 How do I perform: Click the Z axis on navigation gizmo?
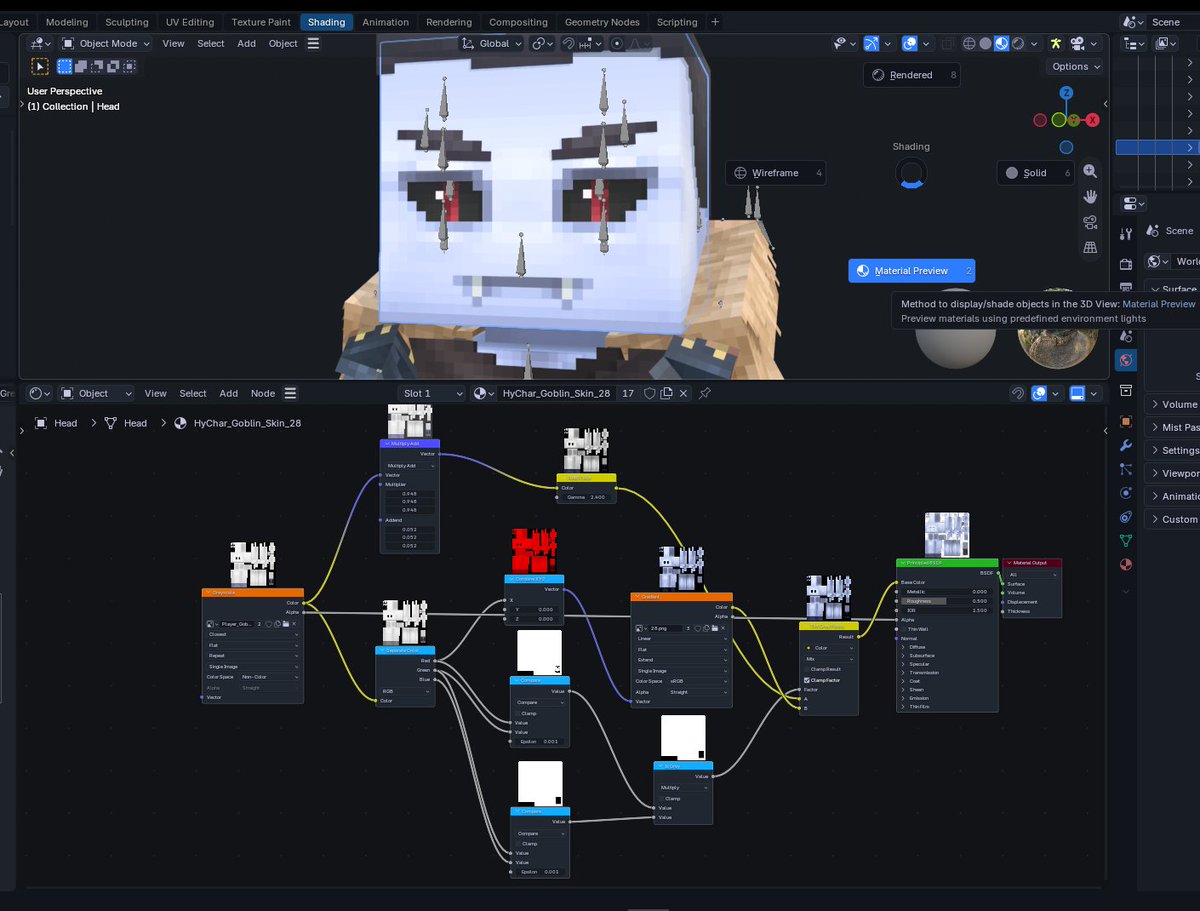[x=1067, y=93]
